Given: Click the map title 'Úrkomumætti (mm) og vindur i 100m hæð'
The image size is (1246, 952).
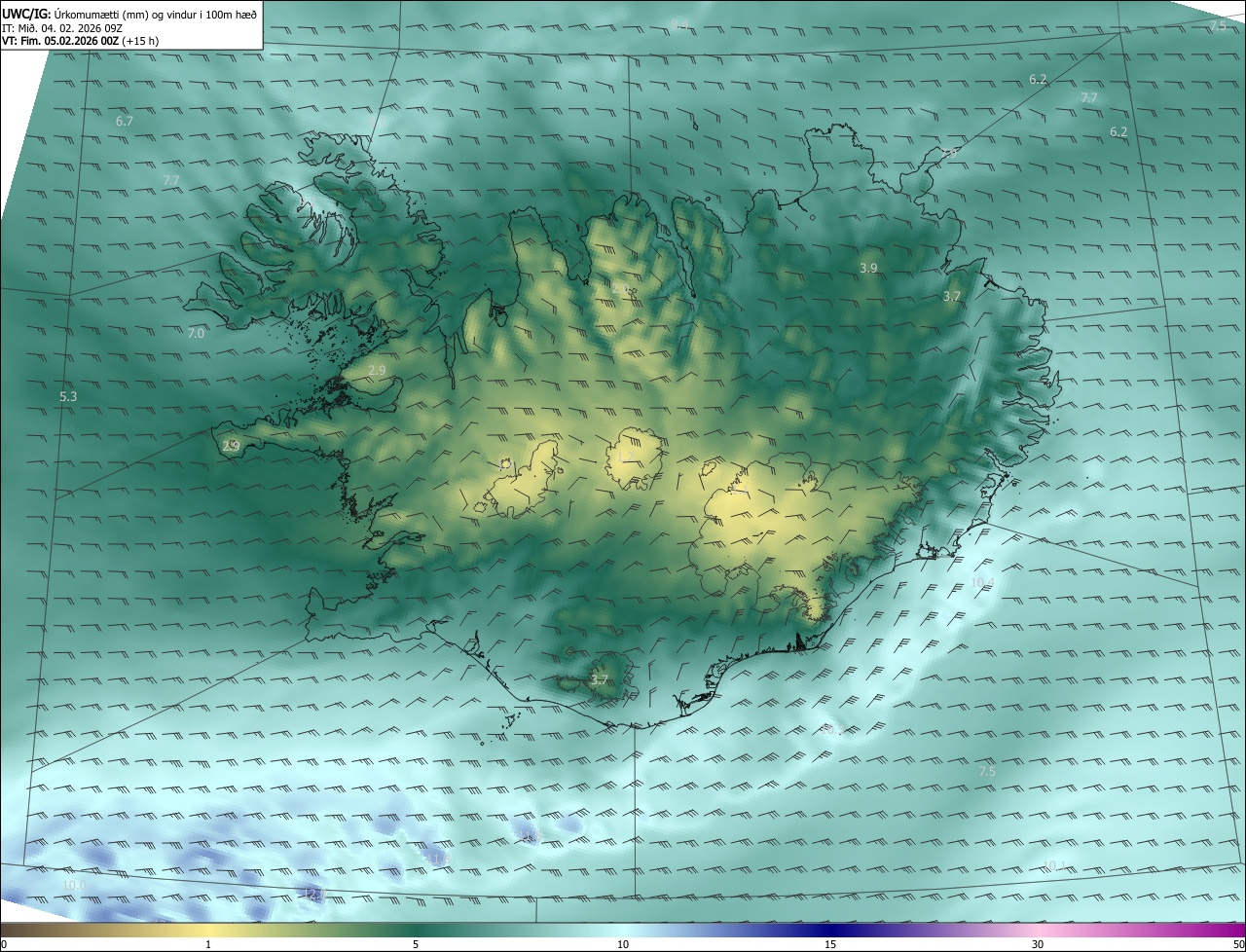Looking at the screenshot, I should [x=155, y=14].
